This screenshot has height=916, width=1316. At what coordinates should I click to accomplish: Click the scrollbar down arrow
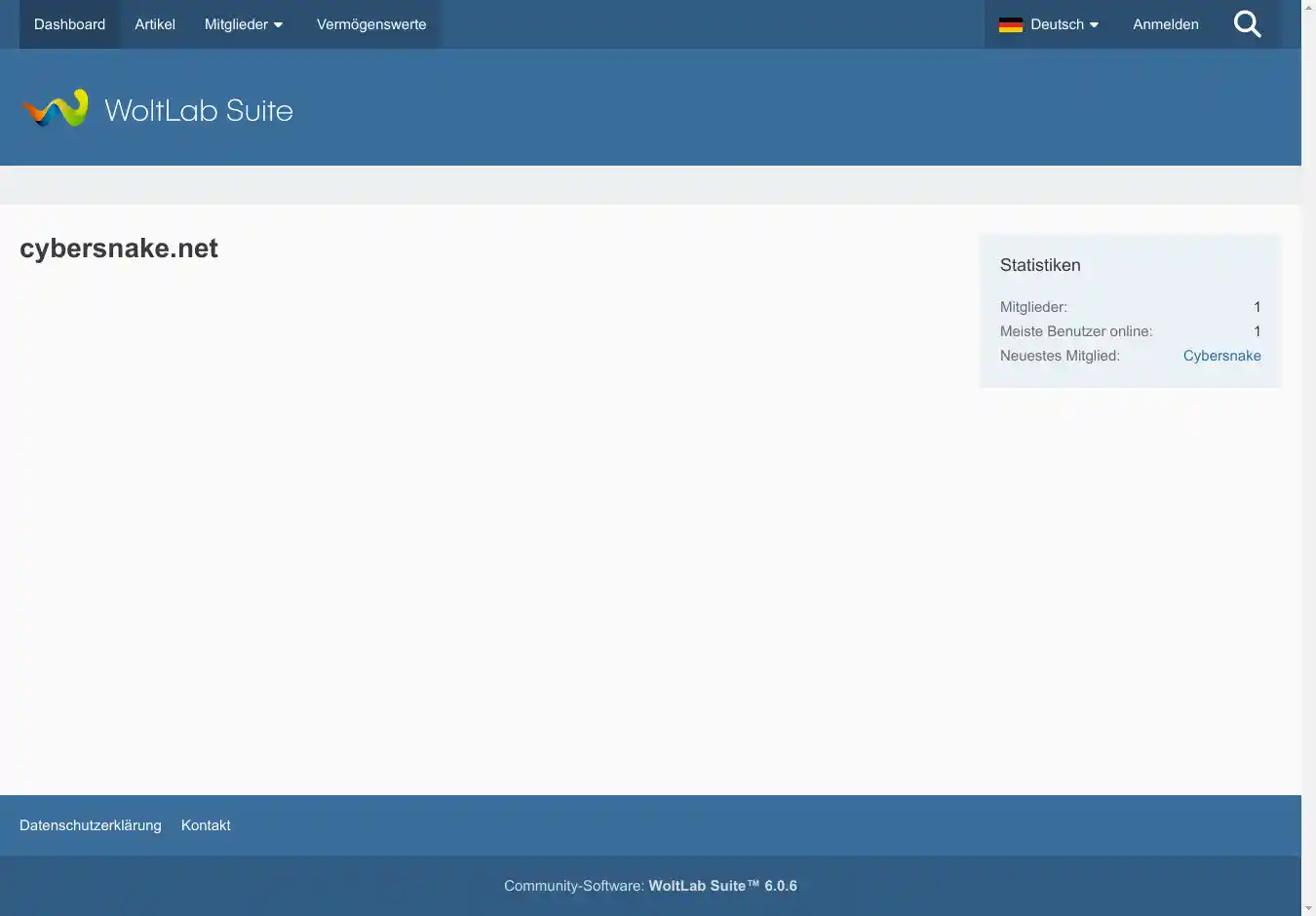(1308, 908)
